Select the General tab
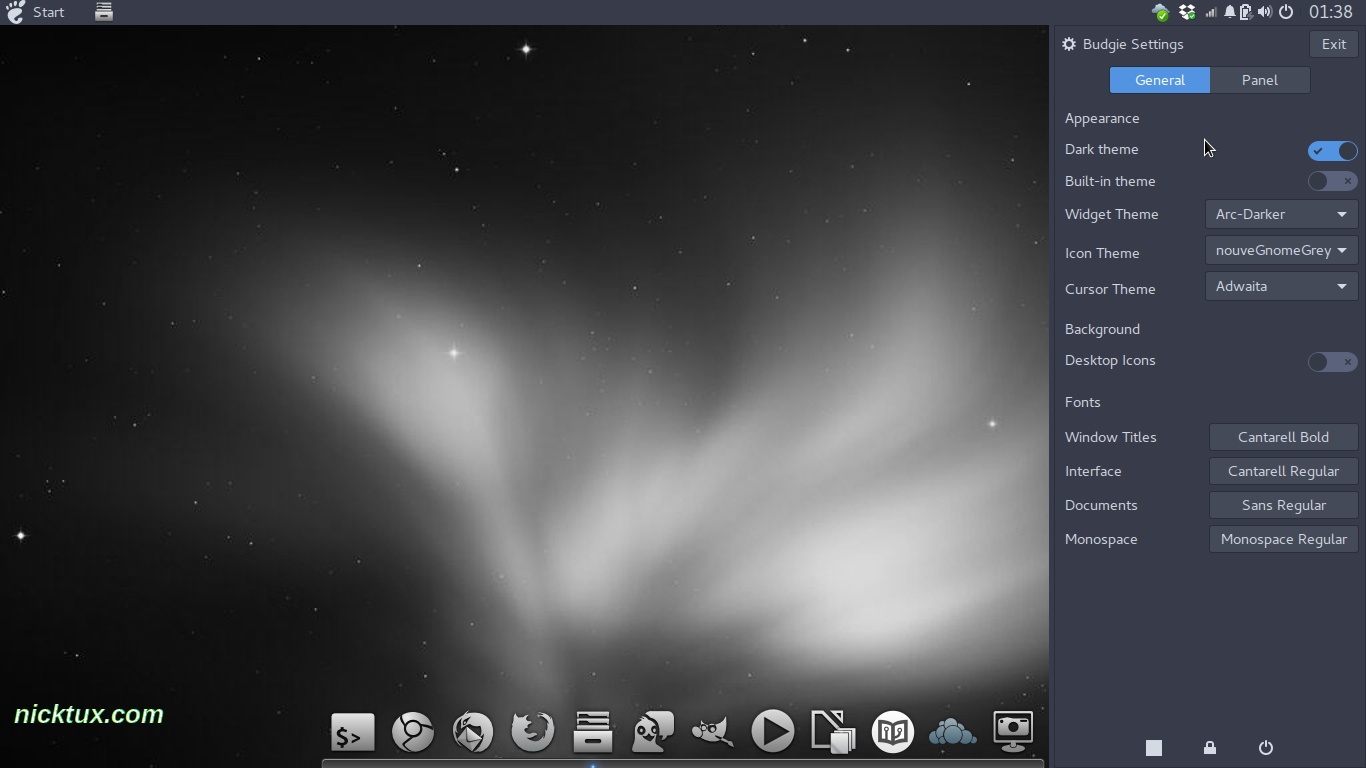Image resolution: width=1366 pixels, height=768 pixels. (1160, 80)
